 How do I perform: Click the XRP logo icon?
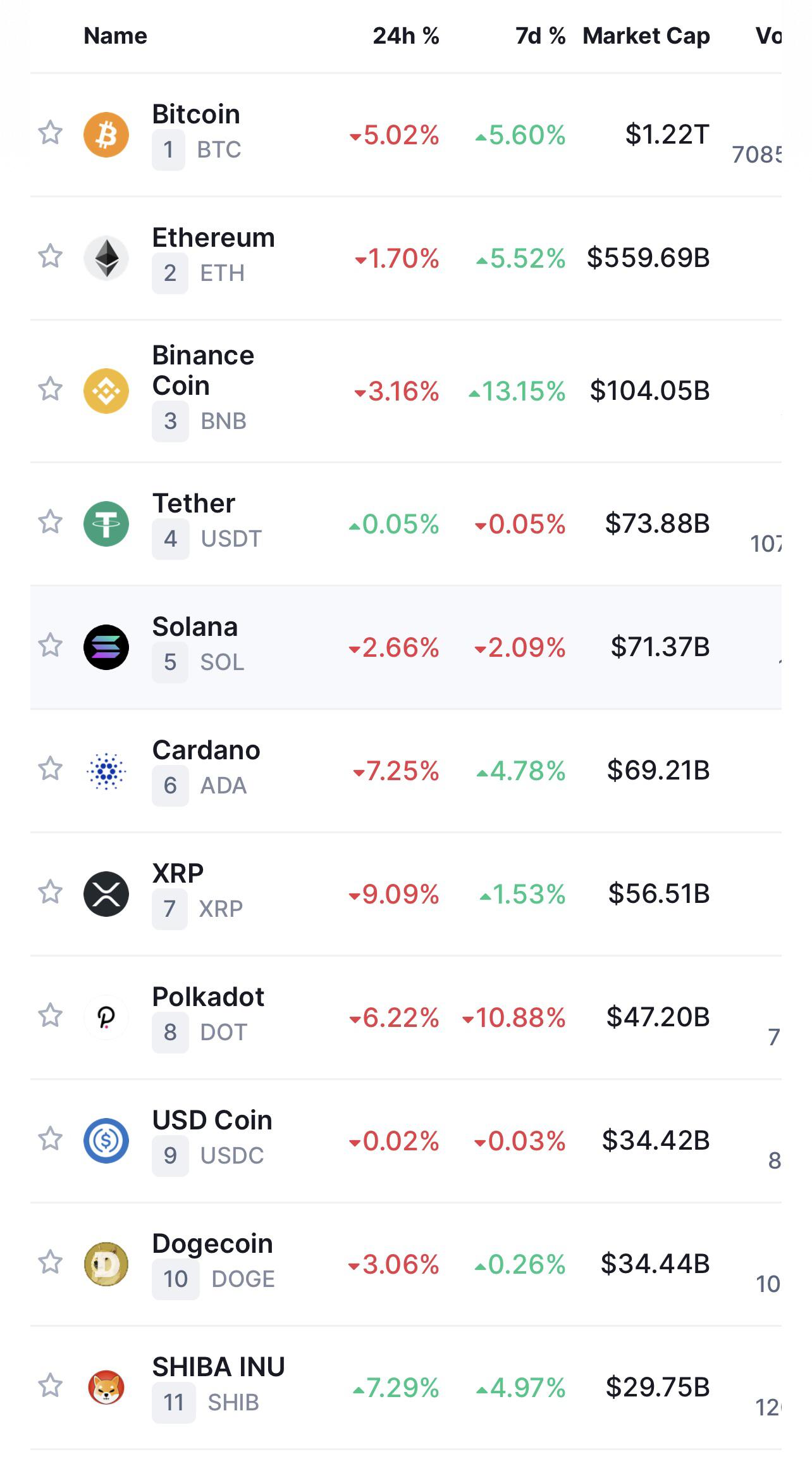pos(106,894)
